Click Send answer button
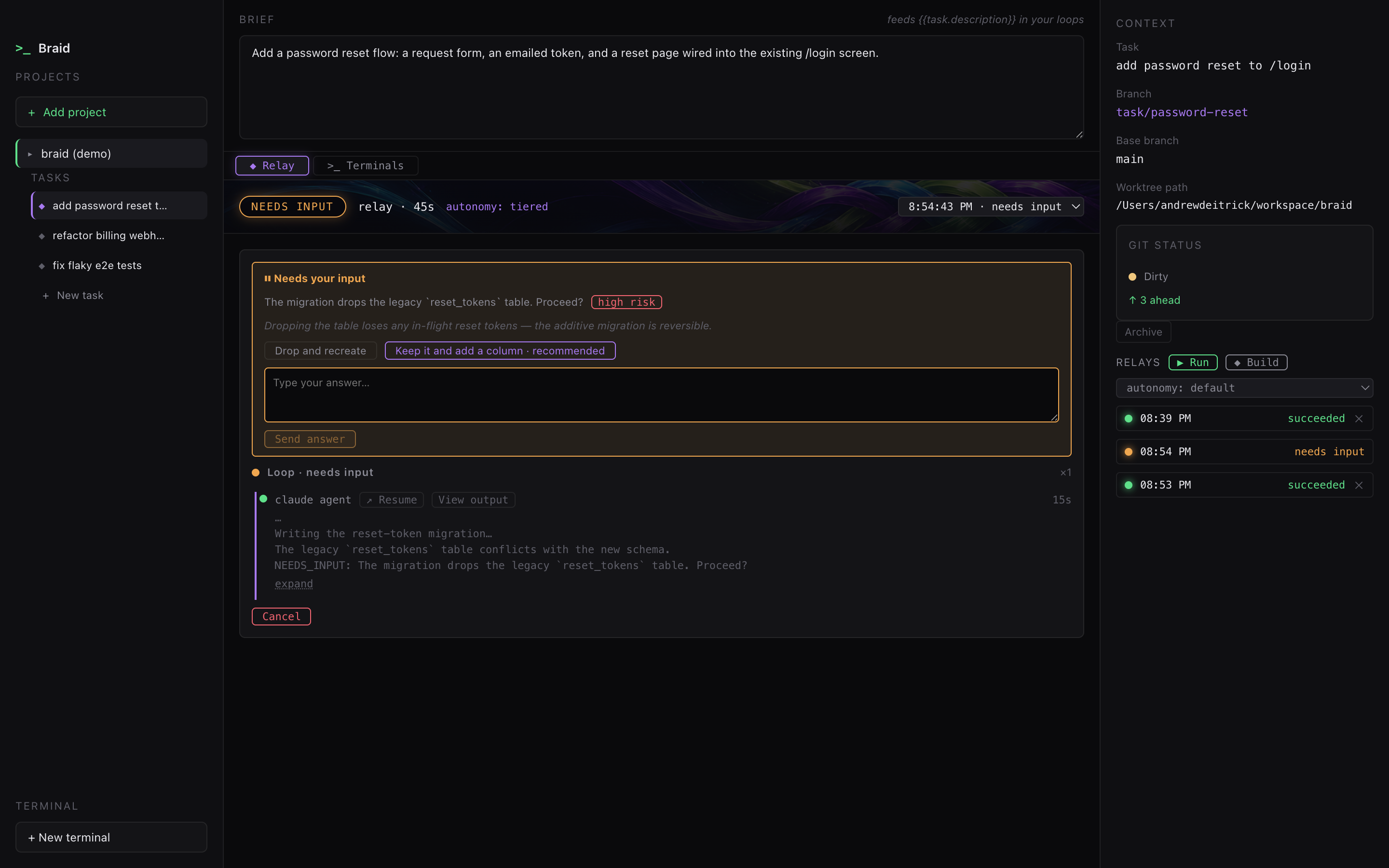This screenshot has width=1389, height=868. (310, 439)
